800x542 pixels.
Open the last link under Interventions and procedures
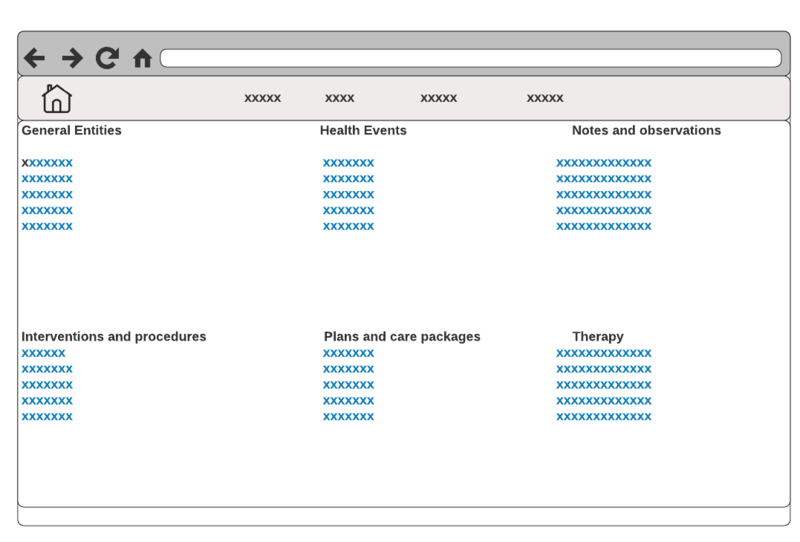point(47,416)
